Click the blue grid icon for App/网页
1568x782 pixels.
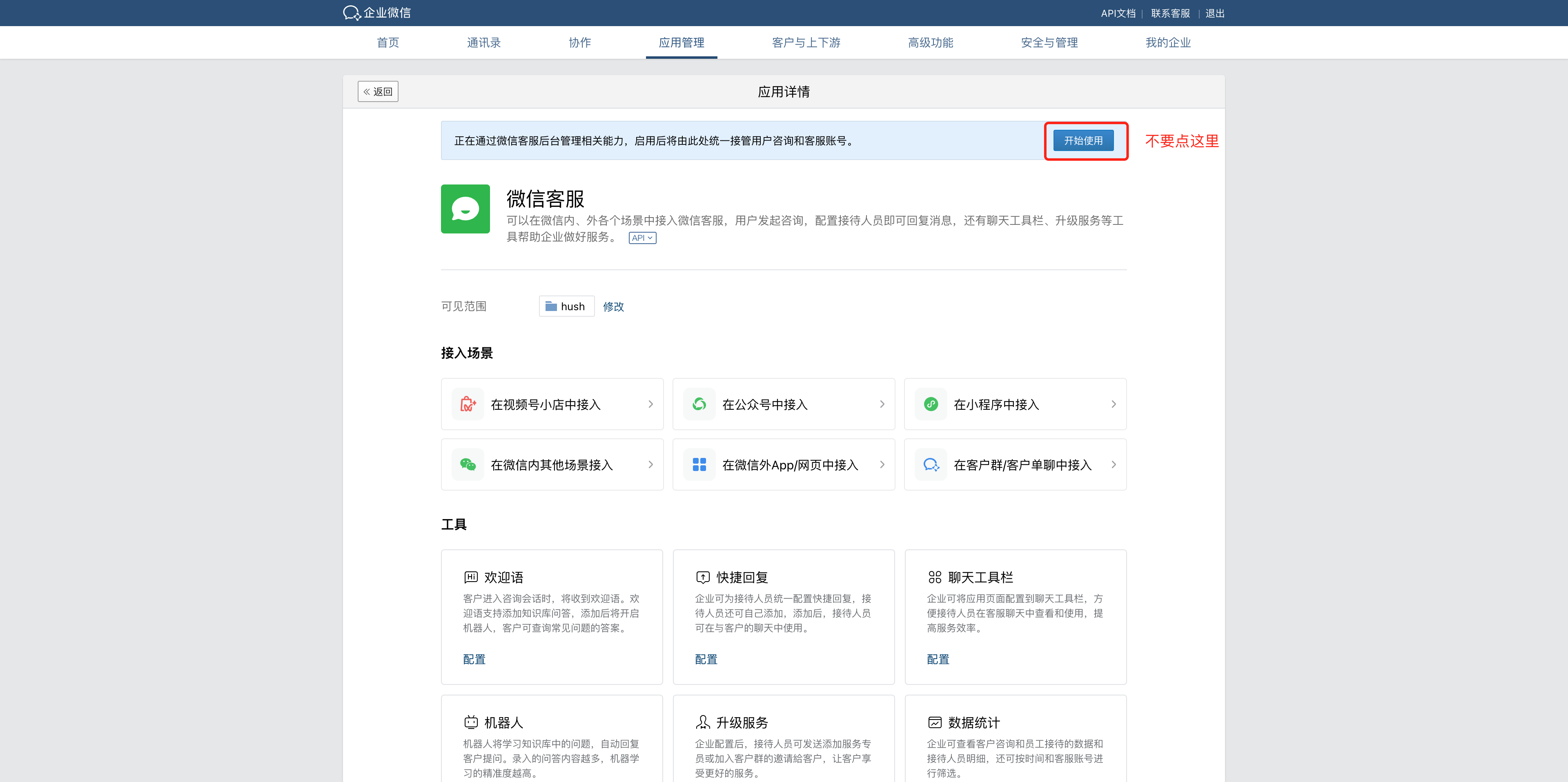(699, 464)
